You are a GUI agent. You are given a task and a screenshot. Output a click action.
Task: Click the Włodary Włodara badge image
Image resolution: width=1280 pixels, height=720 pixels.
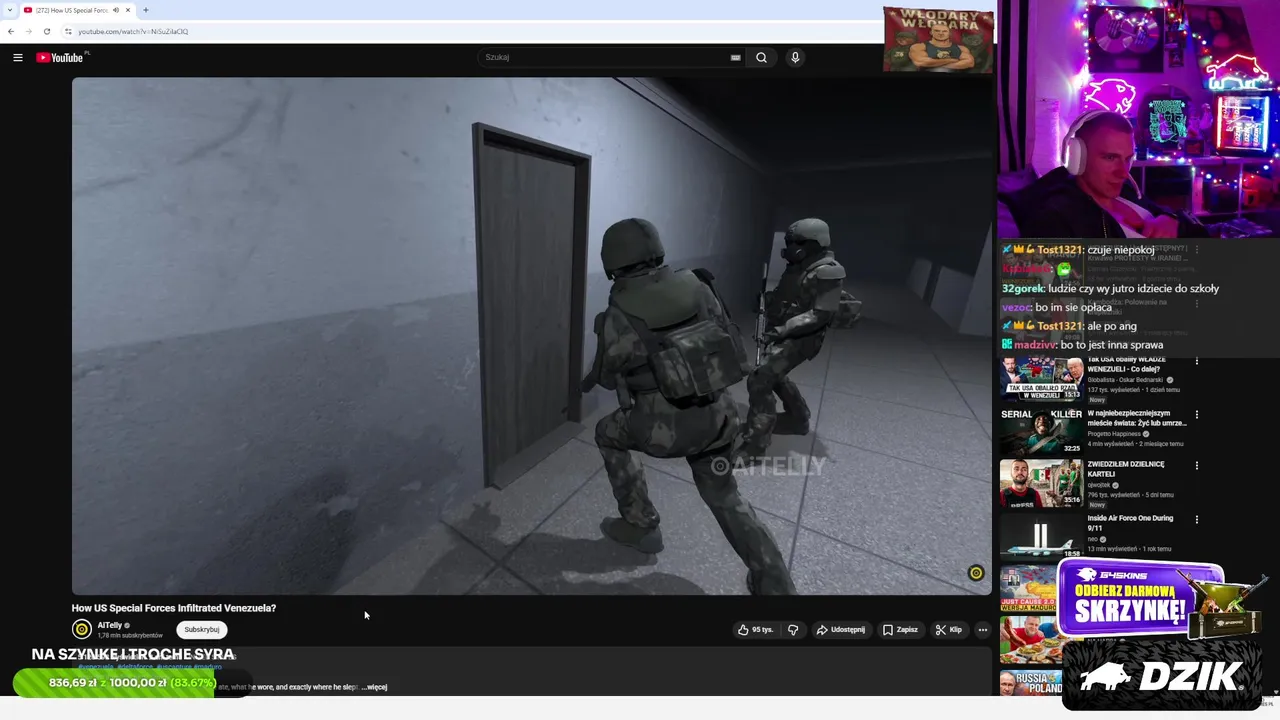(938, 40)
